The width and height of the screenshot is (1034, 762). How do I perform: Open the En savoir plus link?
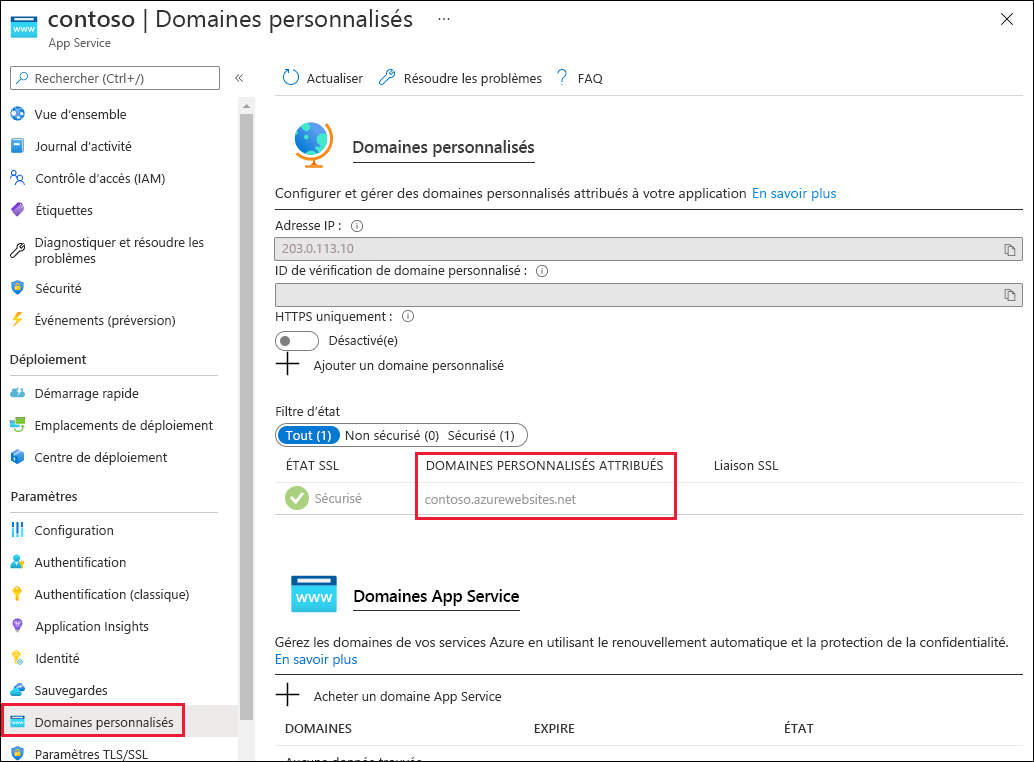pos(794,192)
